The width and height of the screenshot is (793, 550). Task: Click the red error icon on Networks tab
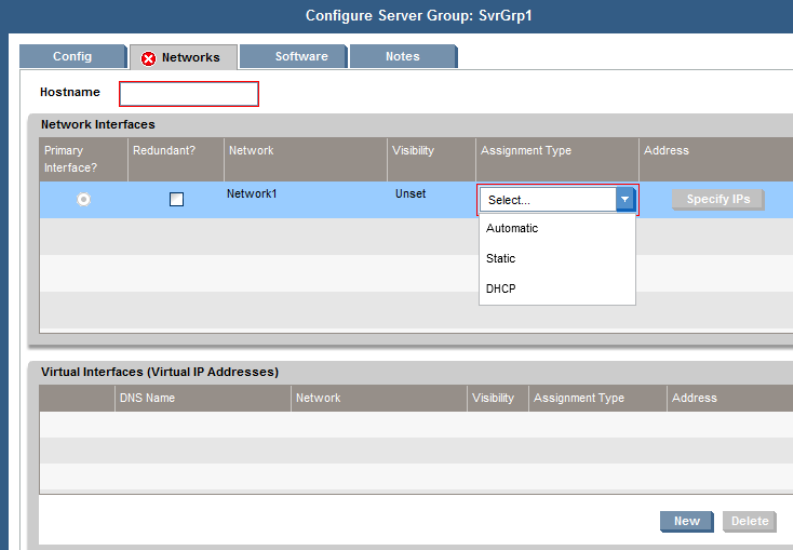pos(149,58)
